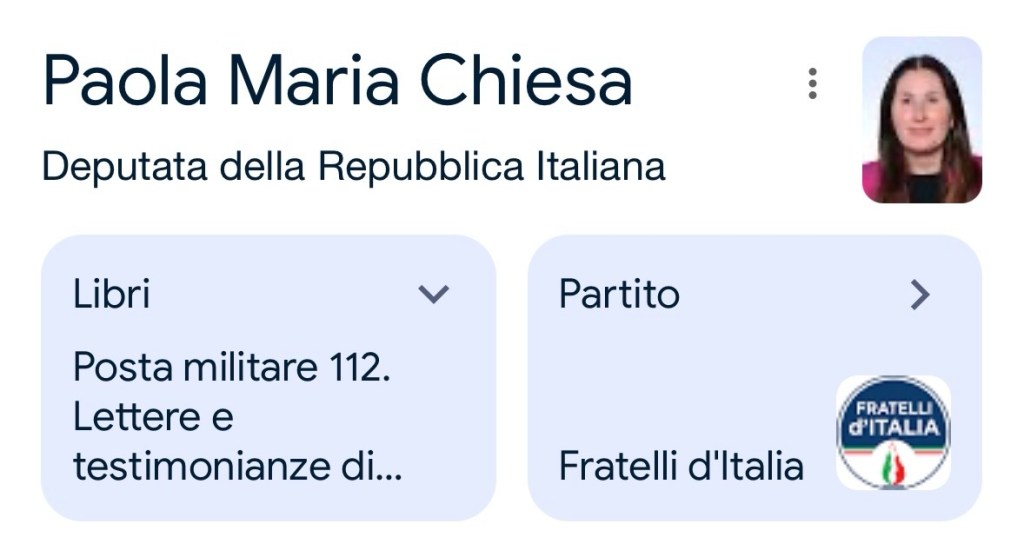Viewport: 1024px width, 544px height.
Task: Tap the blank space beside "Lettere e" in Libri card
Action: 360,417
